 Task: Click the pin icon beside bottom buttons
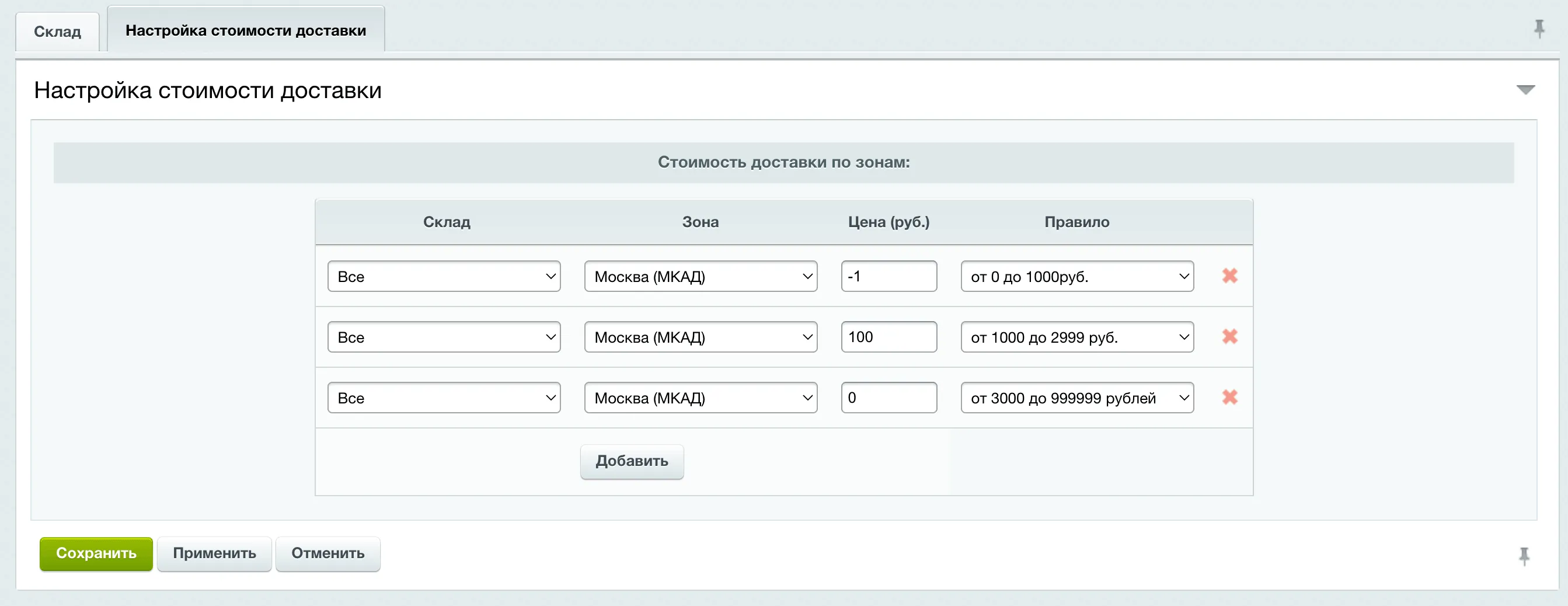(x=1524, y=556)
